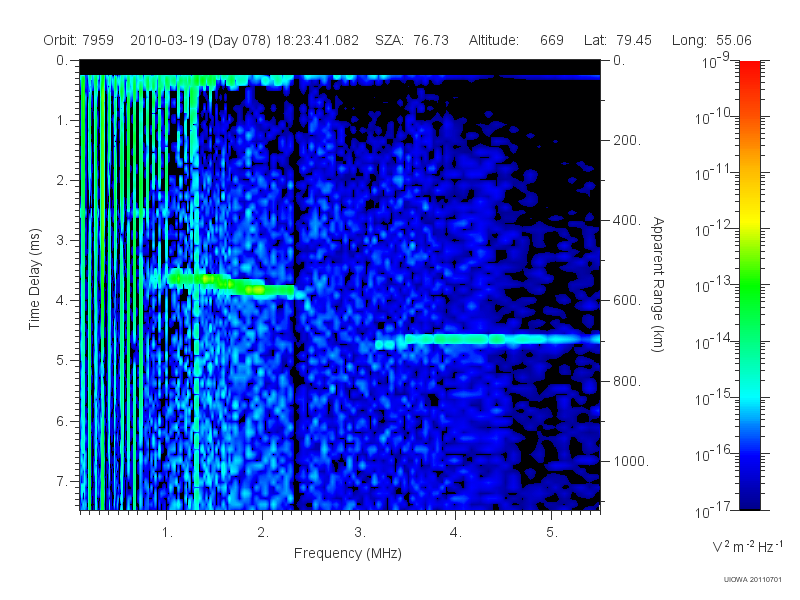This screenshot has width=800, height=600.
Task: Click the Apparent Range (km) axis label
Action: [658, 285]
